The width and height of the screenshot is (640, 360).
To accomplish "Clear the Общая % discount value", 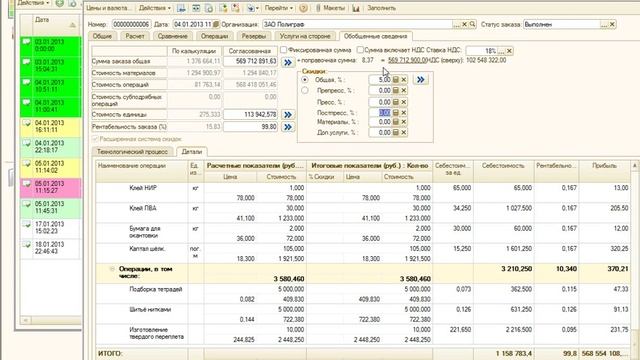I will pos(404,80).
